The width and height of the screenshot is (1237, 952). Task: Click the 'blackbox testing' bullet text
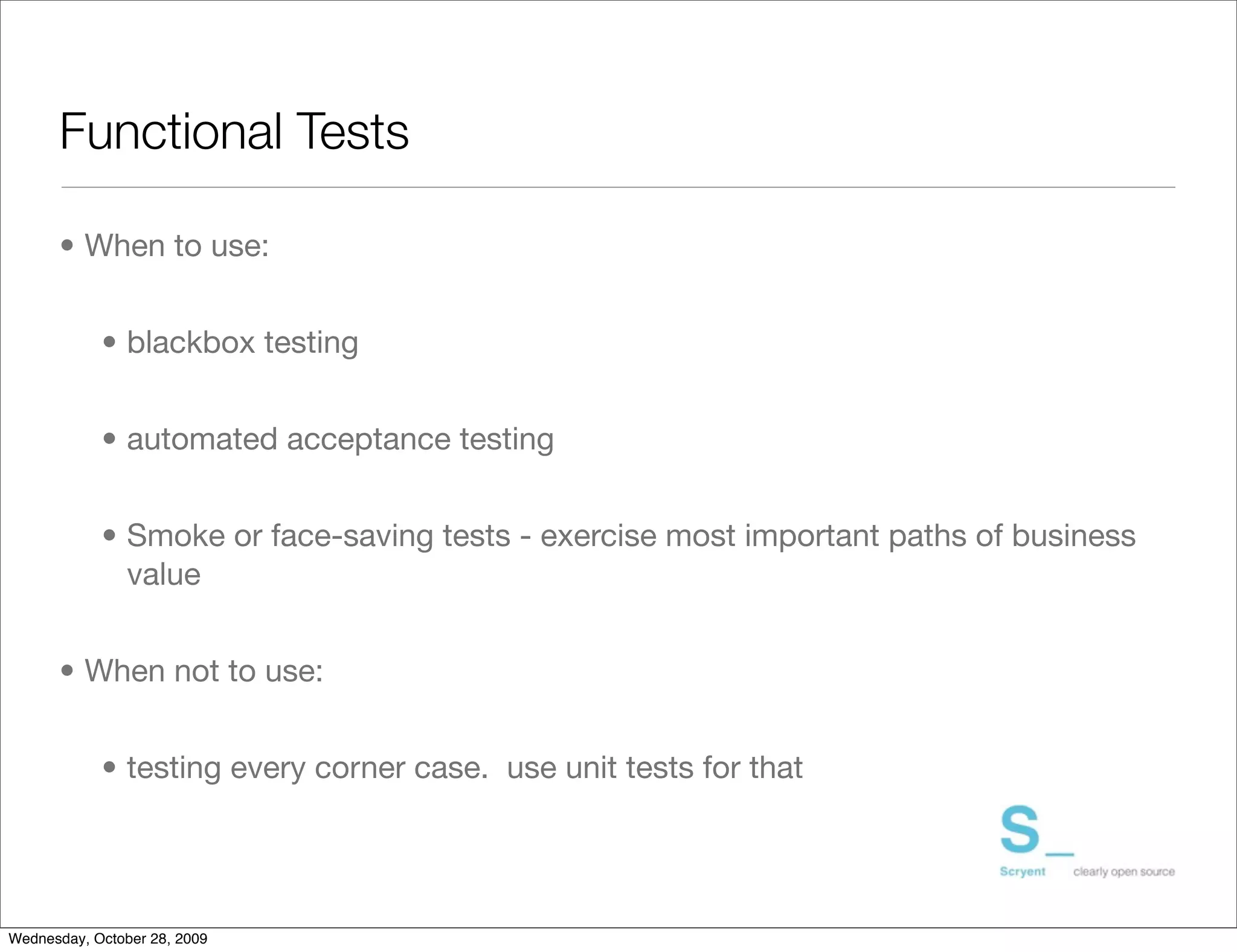(x=242, y=343)
